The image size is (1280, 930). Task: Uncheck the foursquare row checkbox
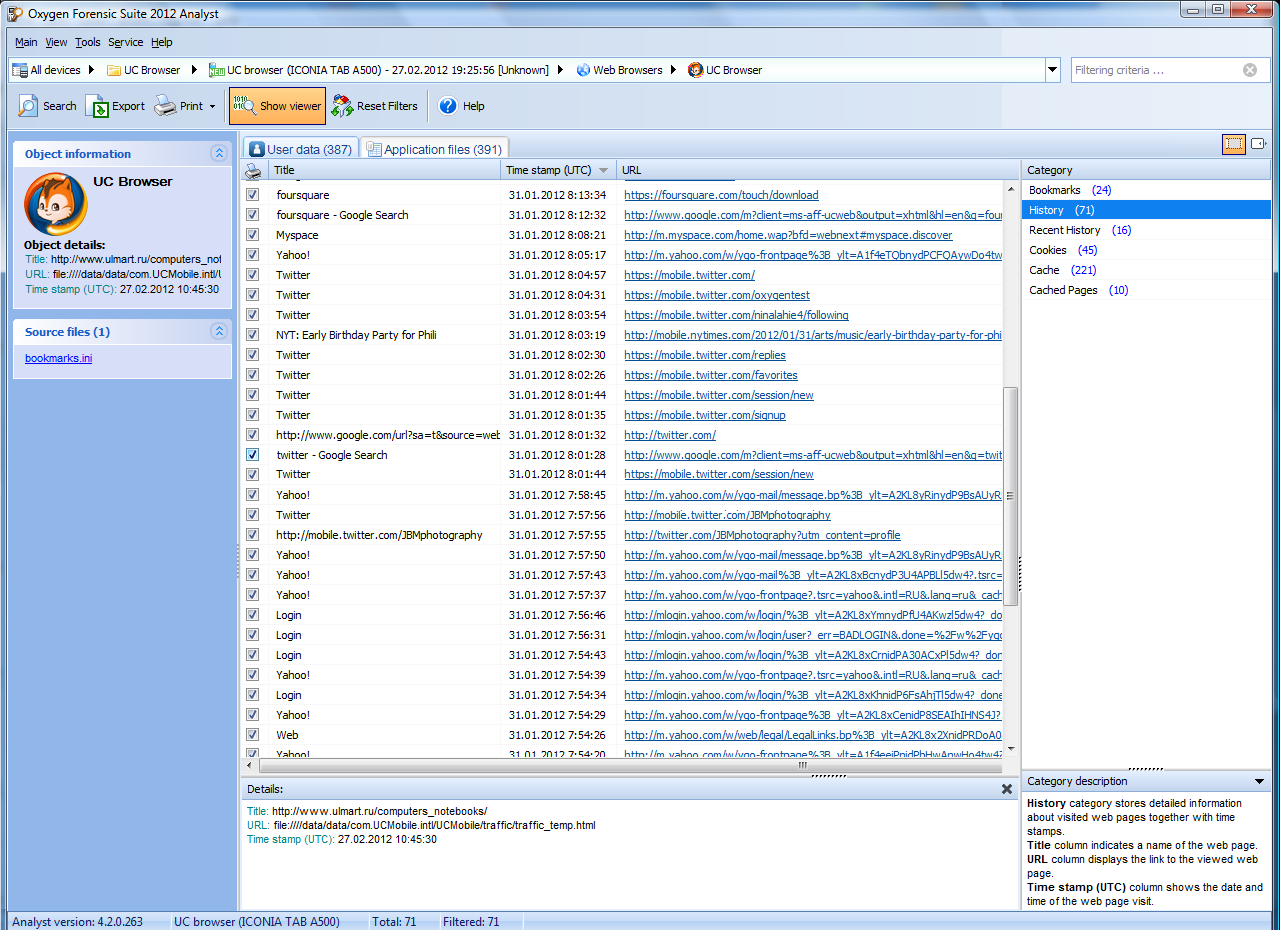click(x=253, y=195)
